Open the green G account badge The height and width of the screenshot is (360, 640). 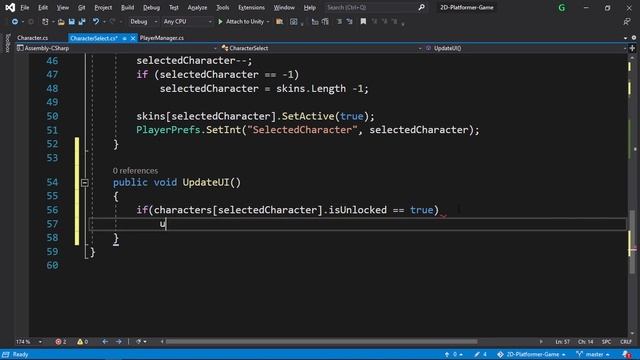[562, 7]
